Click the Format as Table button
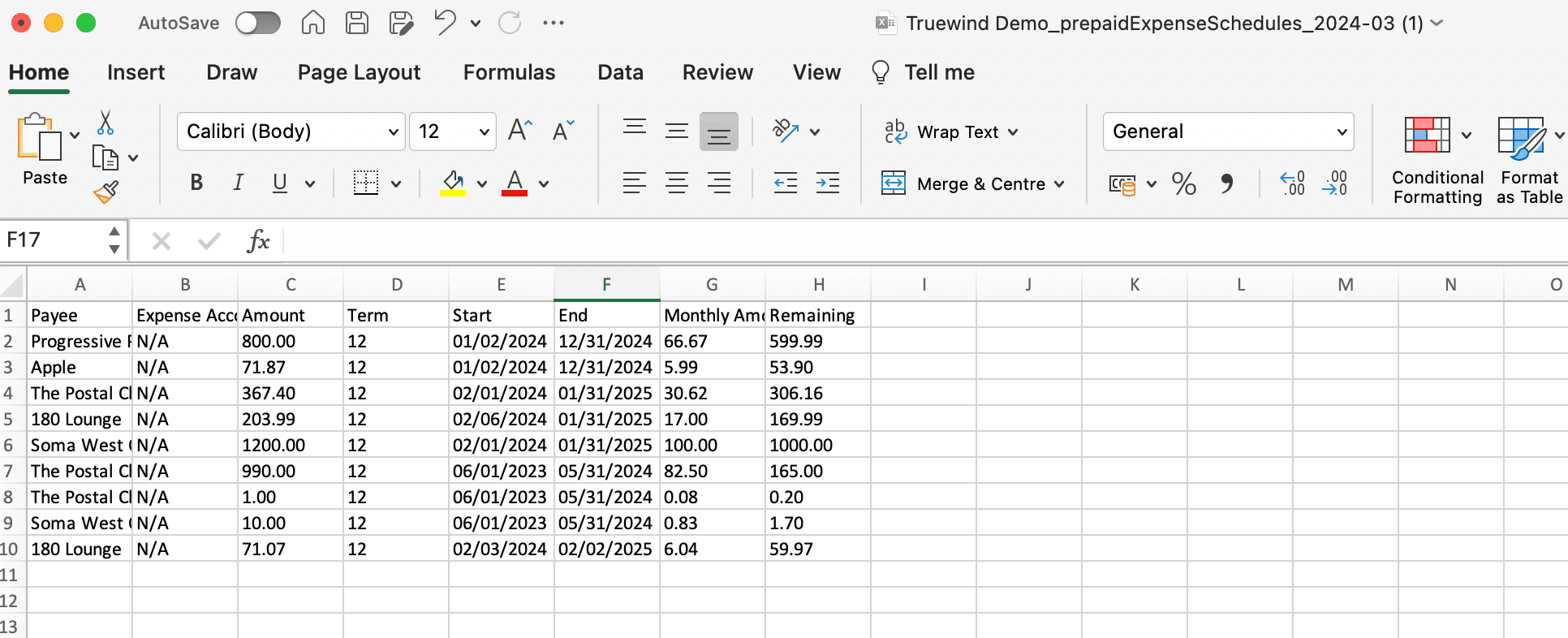This screenshot has width=1568, height=638. point(1529,160)
